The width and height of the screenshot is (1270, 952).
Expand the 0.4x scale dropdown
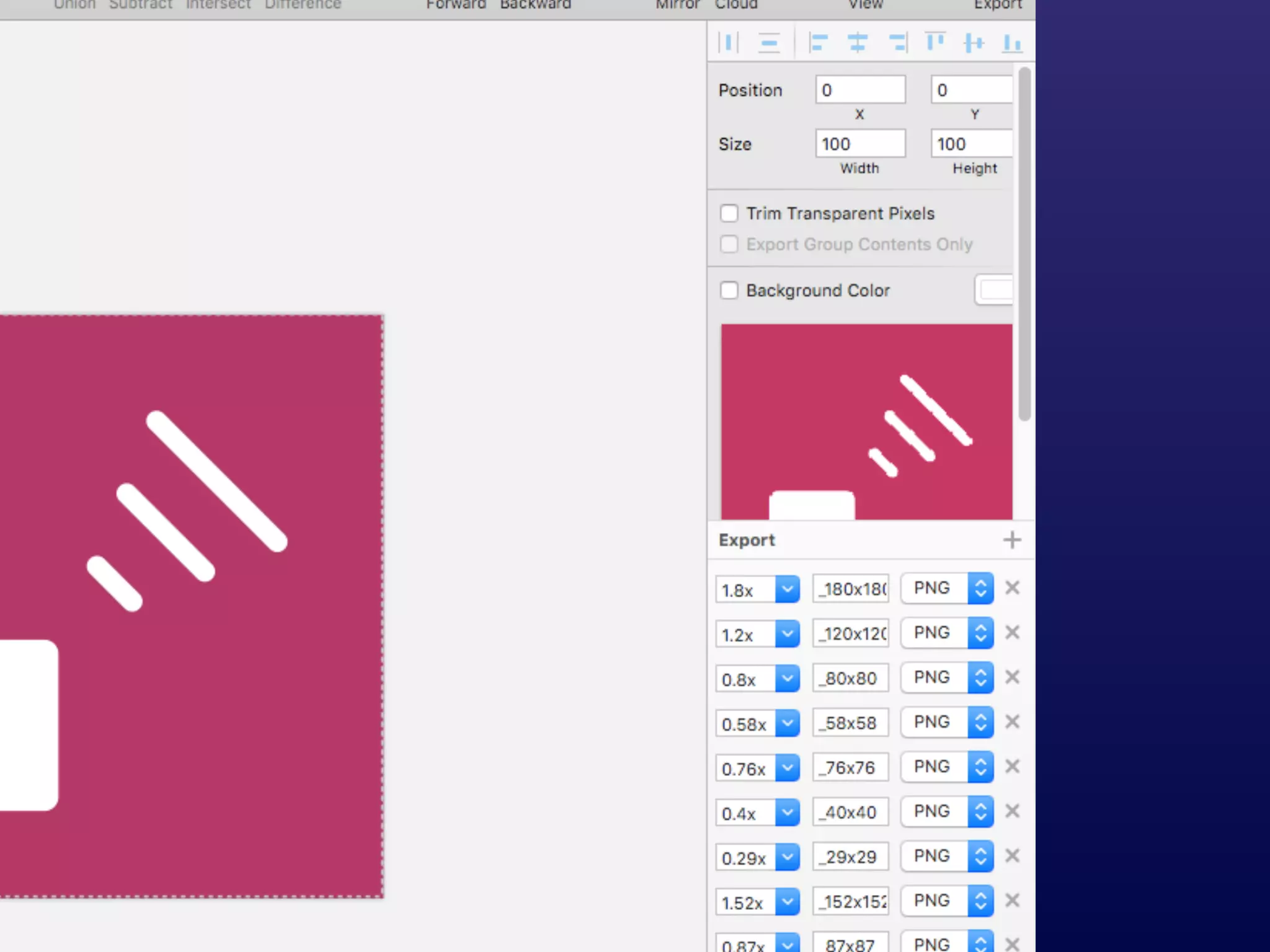pyautogui.click(x=787, y=812)
